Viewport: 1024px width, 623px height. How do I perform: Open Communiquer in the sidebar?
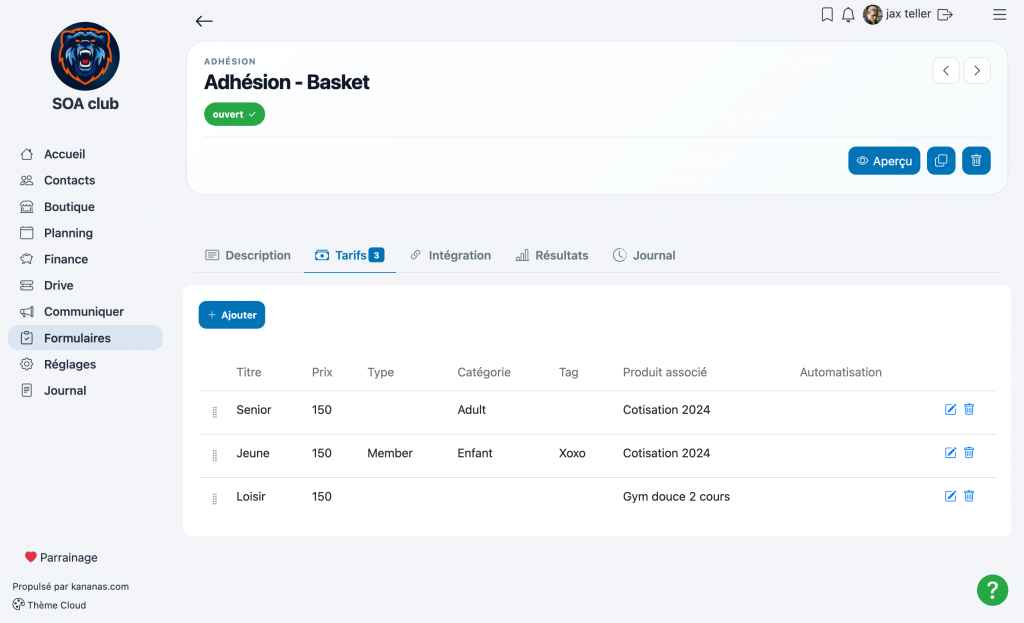click(x=85, y=312)
